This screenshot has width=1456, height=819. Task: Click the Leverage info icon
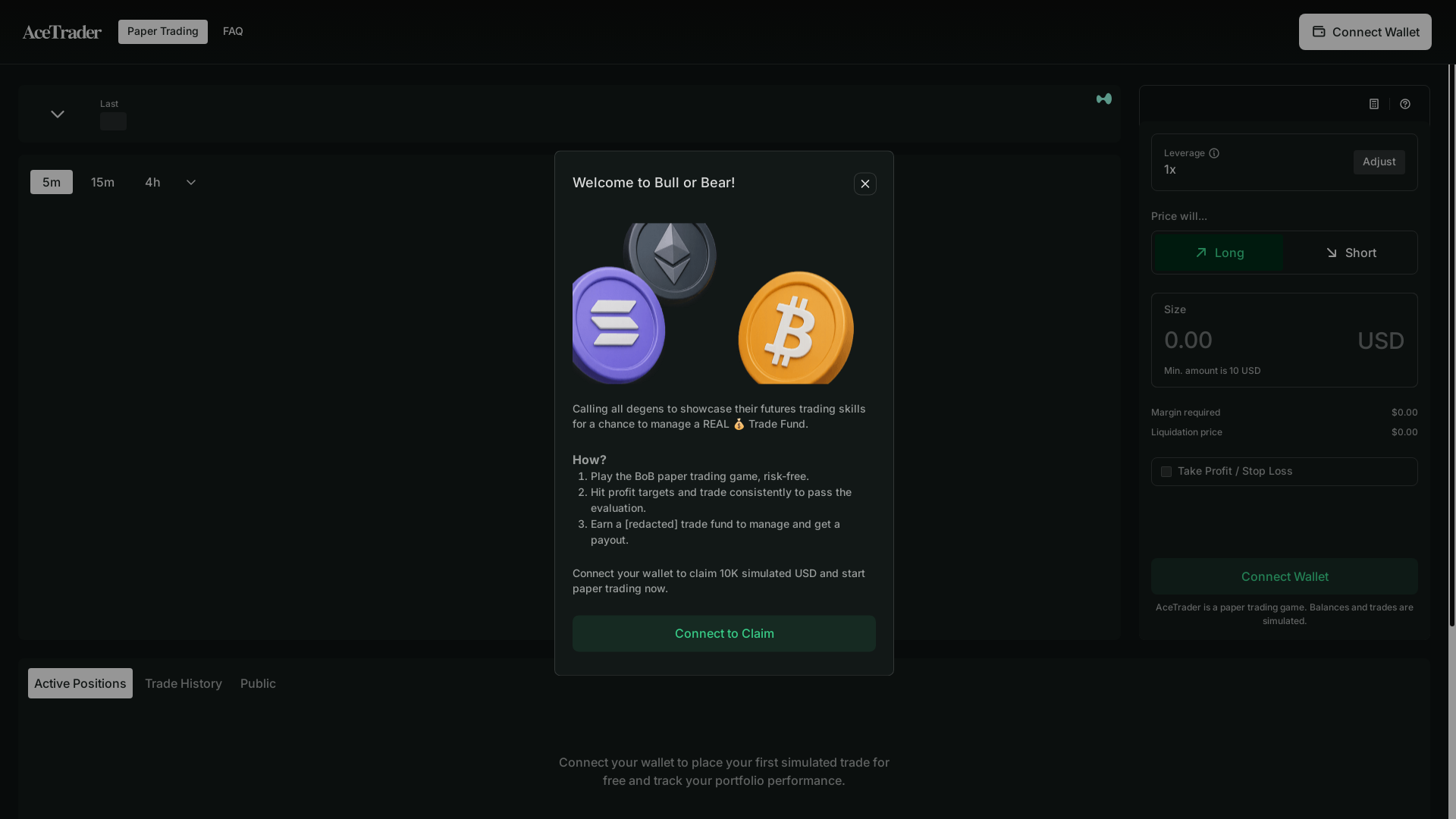click(1214, 153)
